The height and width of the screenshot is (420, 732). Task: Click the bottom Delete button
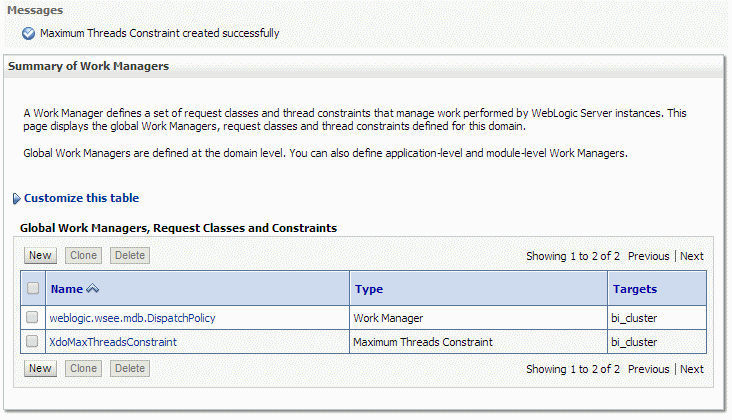[130, 368]
